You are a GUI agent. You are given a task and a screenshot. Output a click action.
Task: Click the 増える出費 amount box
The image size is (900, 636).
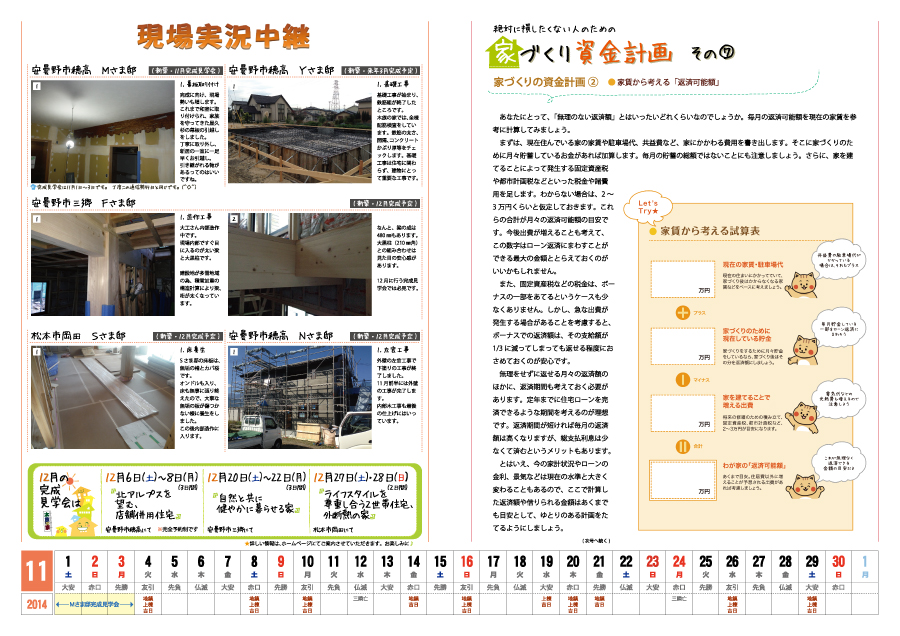point(682,413)
